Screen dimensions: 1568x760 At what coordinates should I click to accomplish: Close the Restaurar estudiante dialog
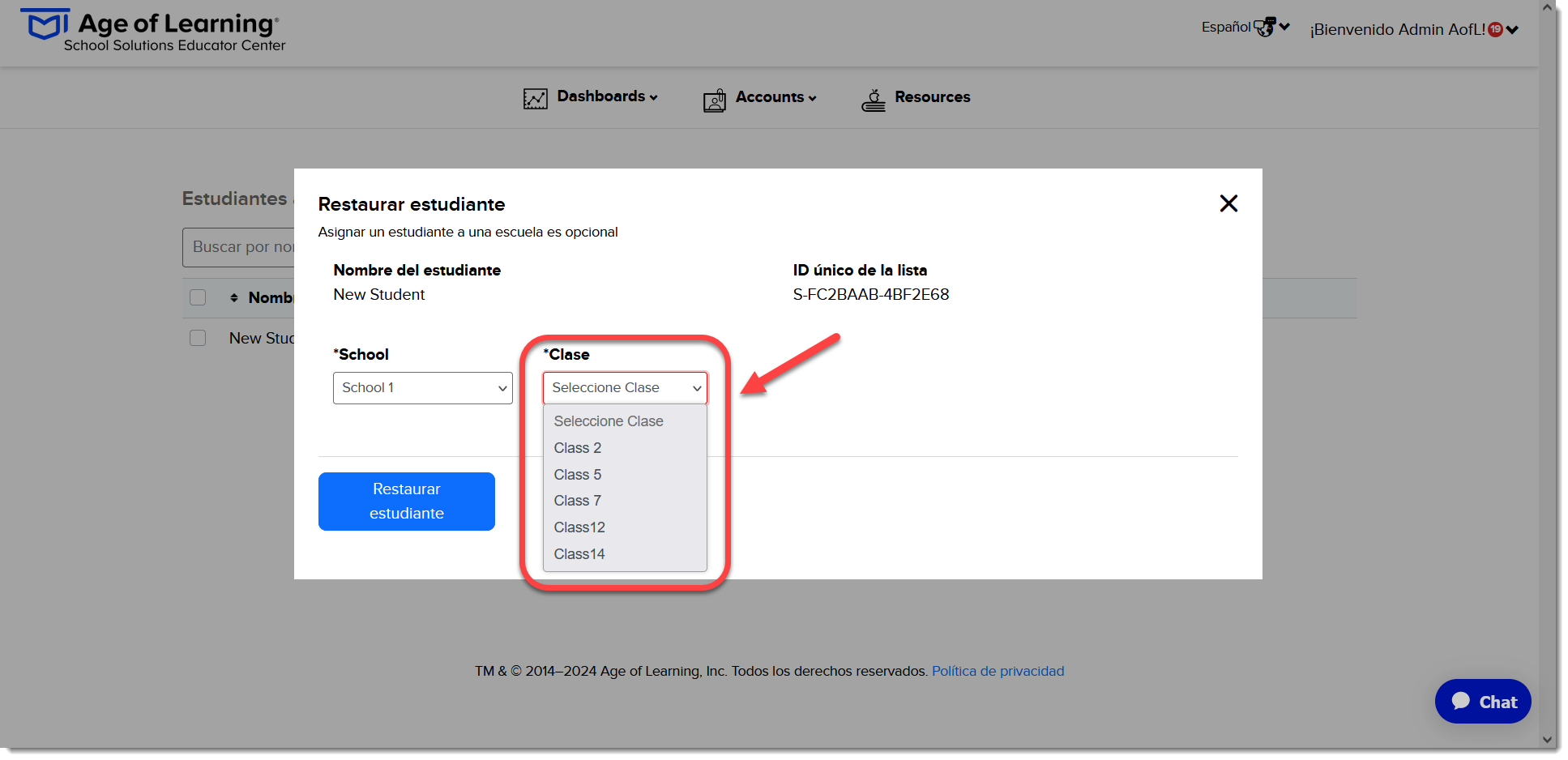coord(1228,203)
